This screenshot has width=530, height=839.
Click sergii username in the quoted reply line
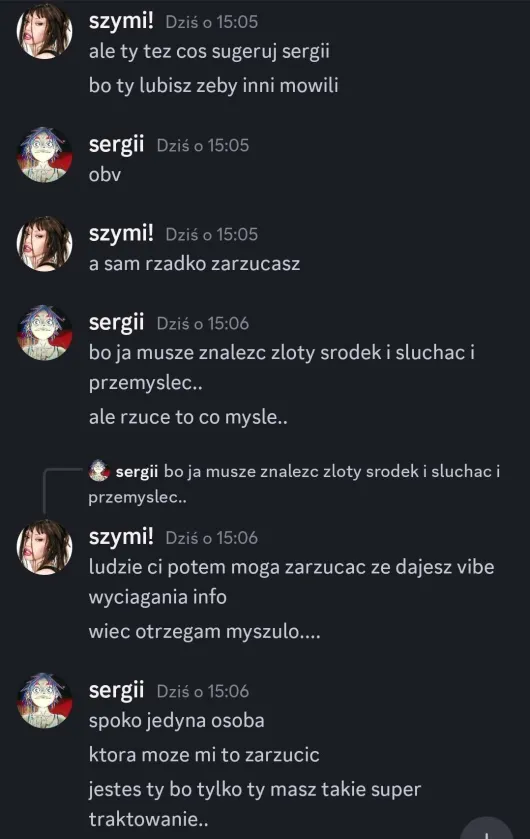click(x=137, y=471)
